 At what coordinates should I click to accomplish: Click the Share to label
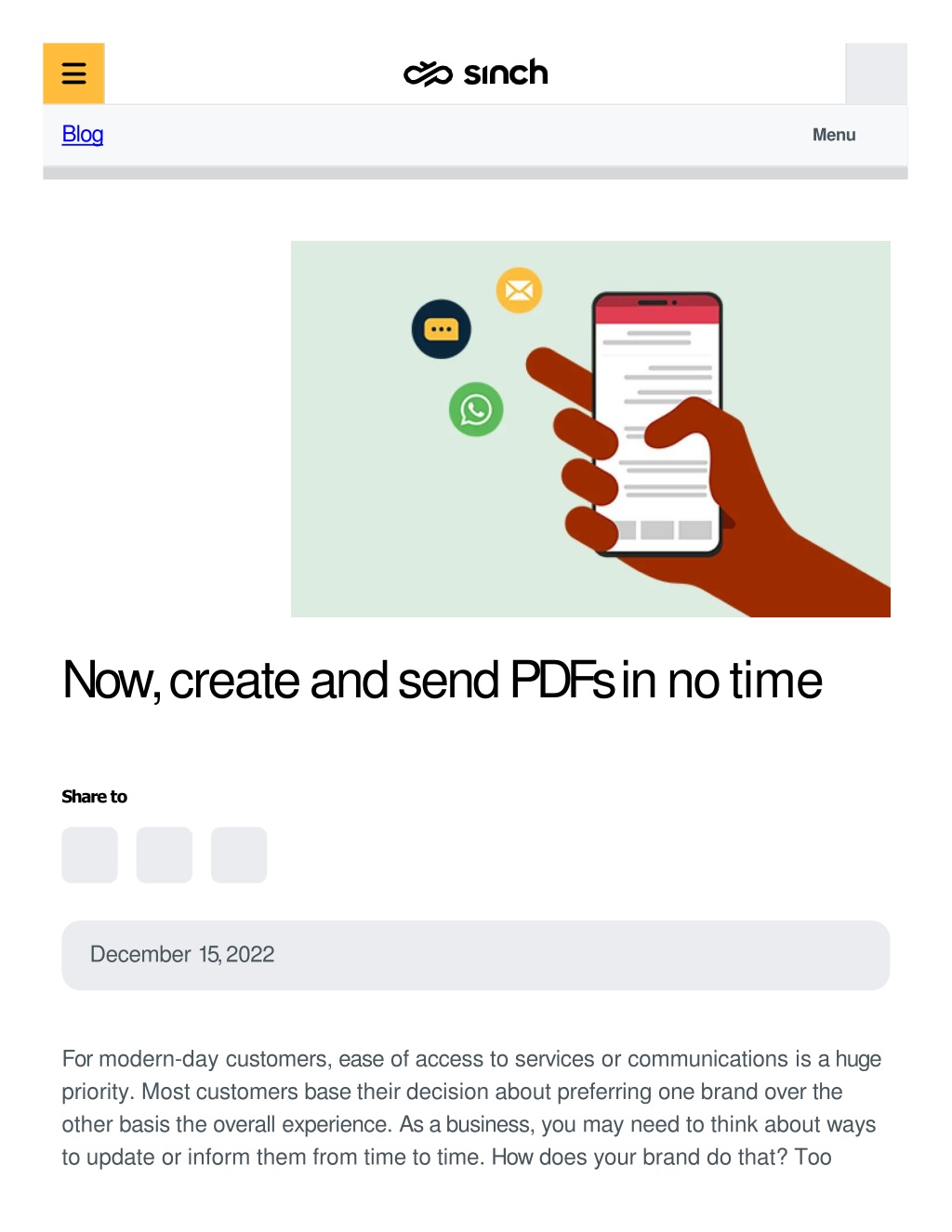[x=95, y=797]
